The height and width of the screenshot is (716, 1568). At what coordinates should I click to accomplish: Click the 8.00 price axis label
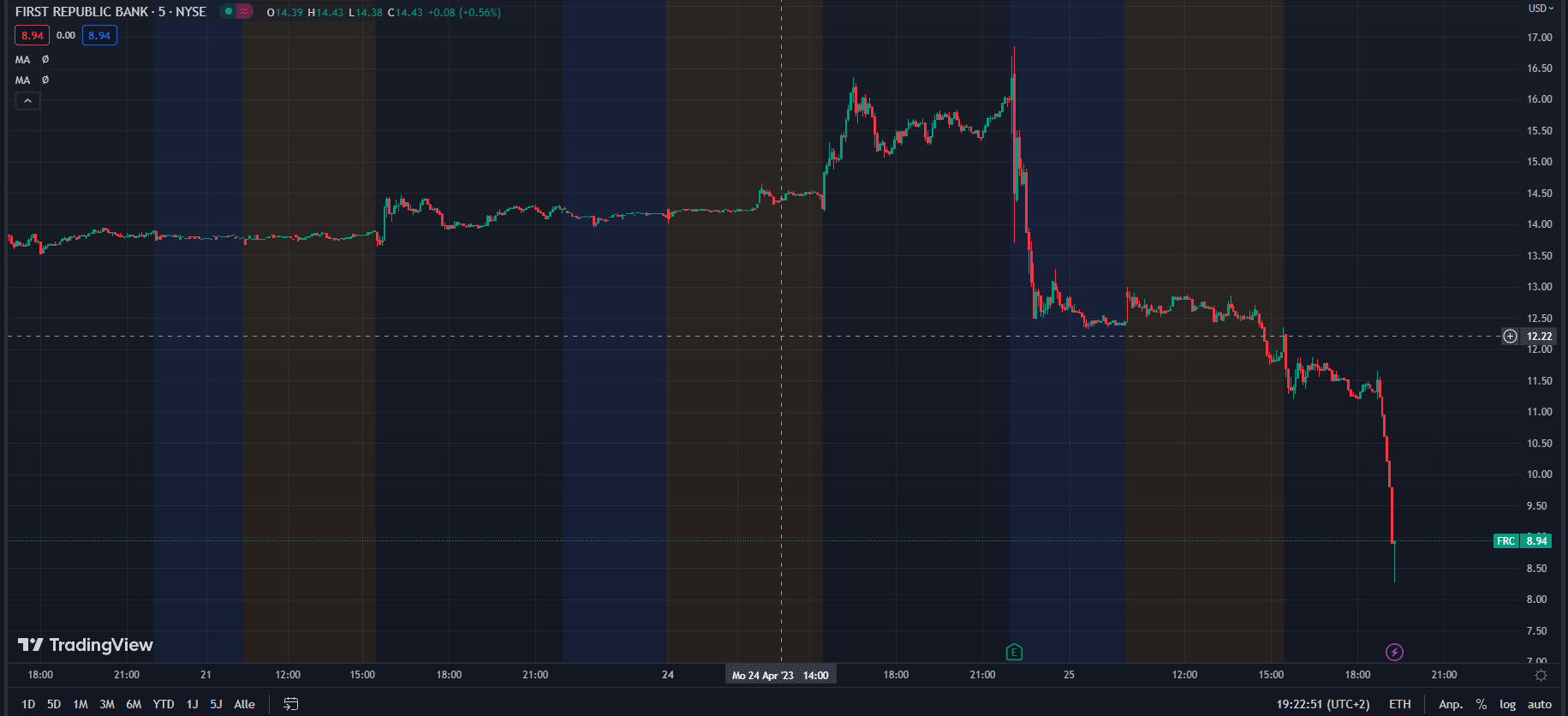pos(1536,600)
